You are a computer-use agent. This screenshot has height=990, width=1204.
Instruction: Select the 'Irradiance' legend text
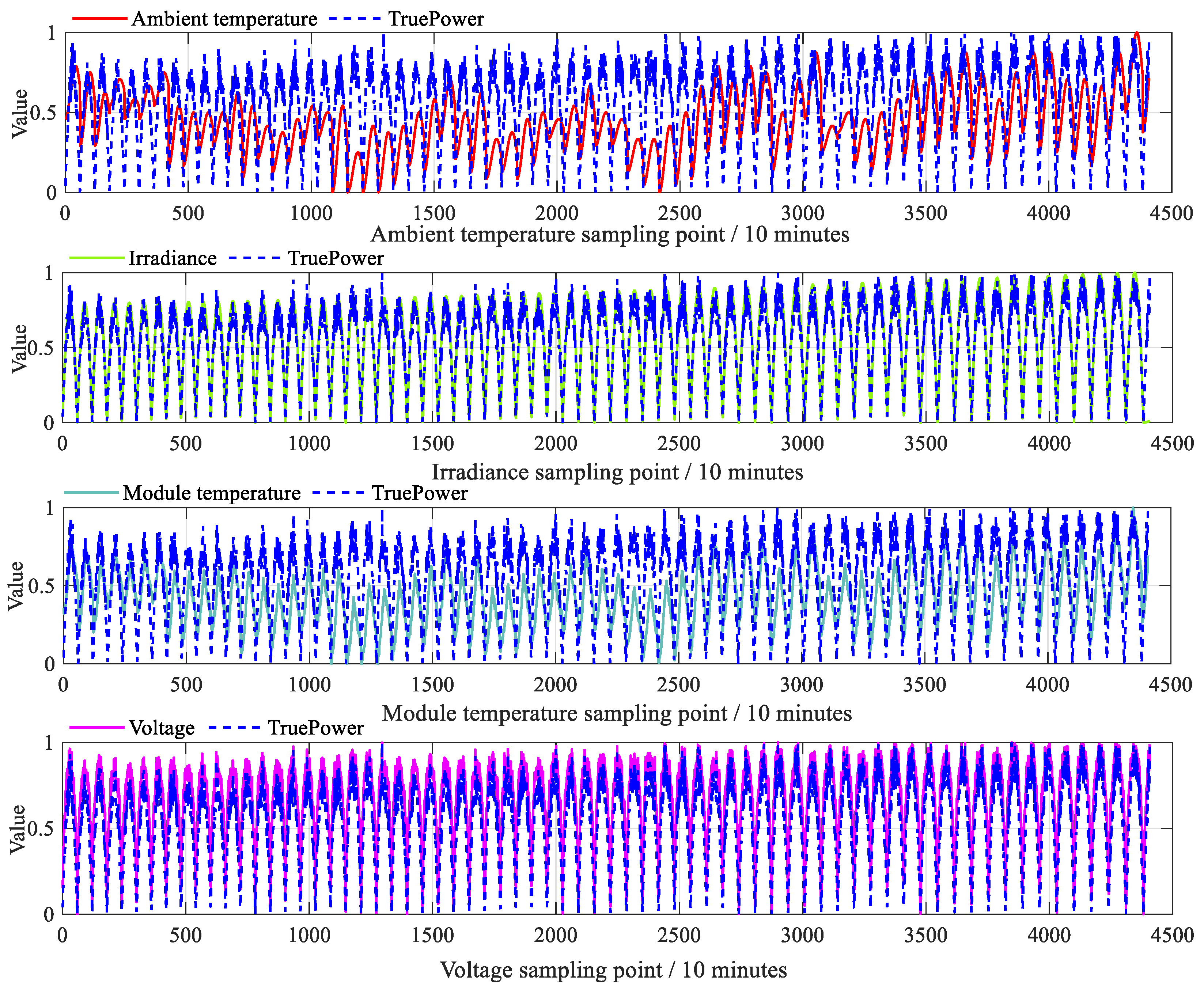172,258
